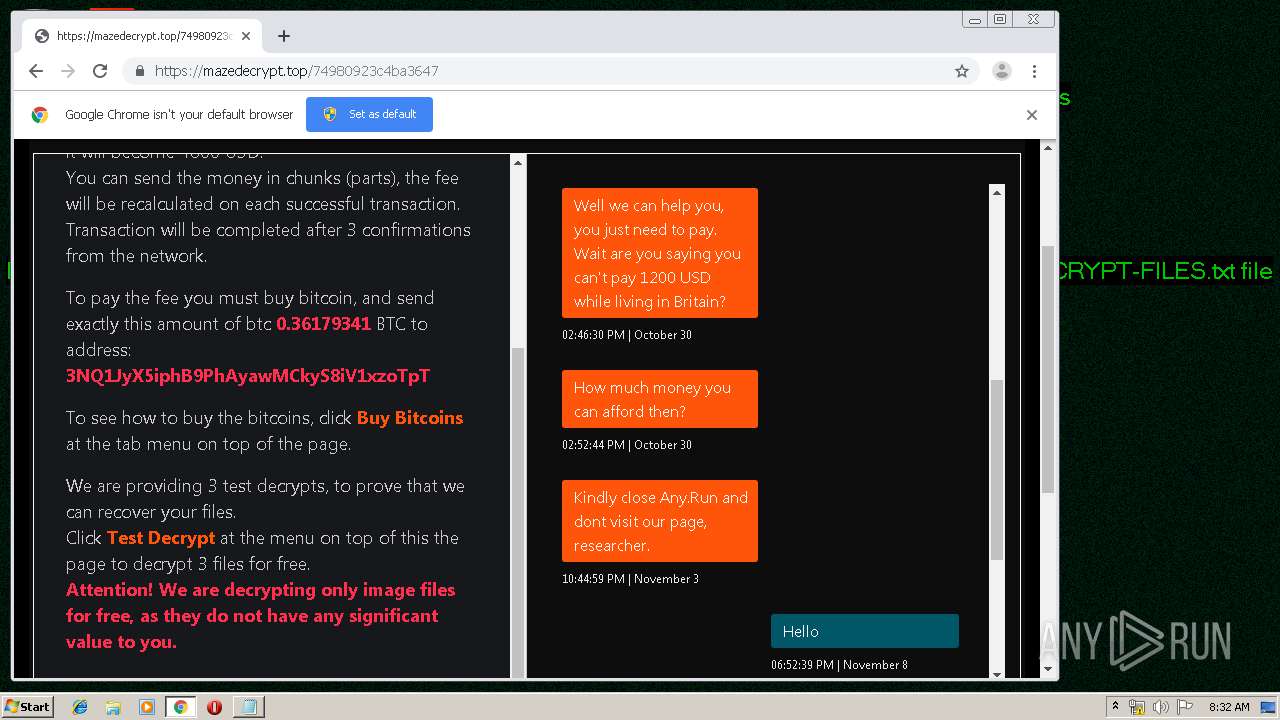The height and width of the screenshot is (720, 1280).
Task: Set Chrome as default browser
Action: (x=369, y=114)
